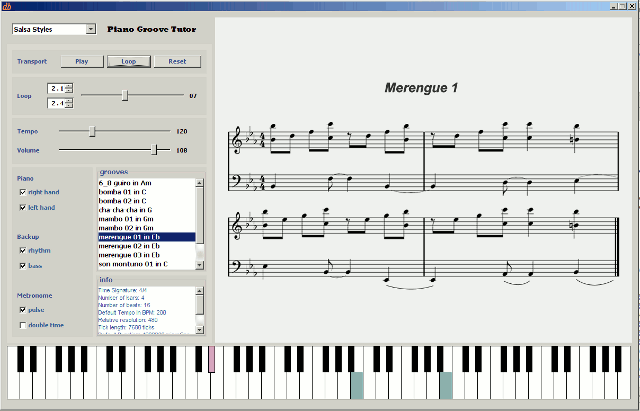Click 'Default Tempo in BPM: 200' line
The height and width of the screenshot is (411, 640).
(x=132, y=313)
